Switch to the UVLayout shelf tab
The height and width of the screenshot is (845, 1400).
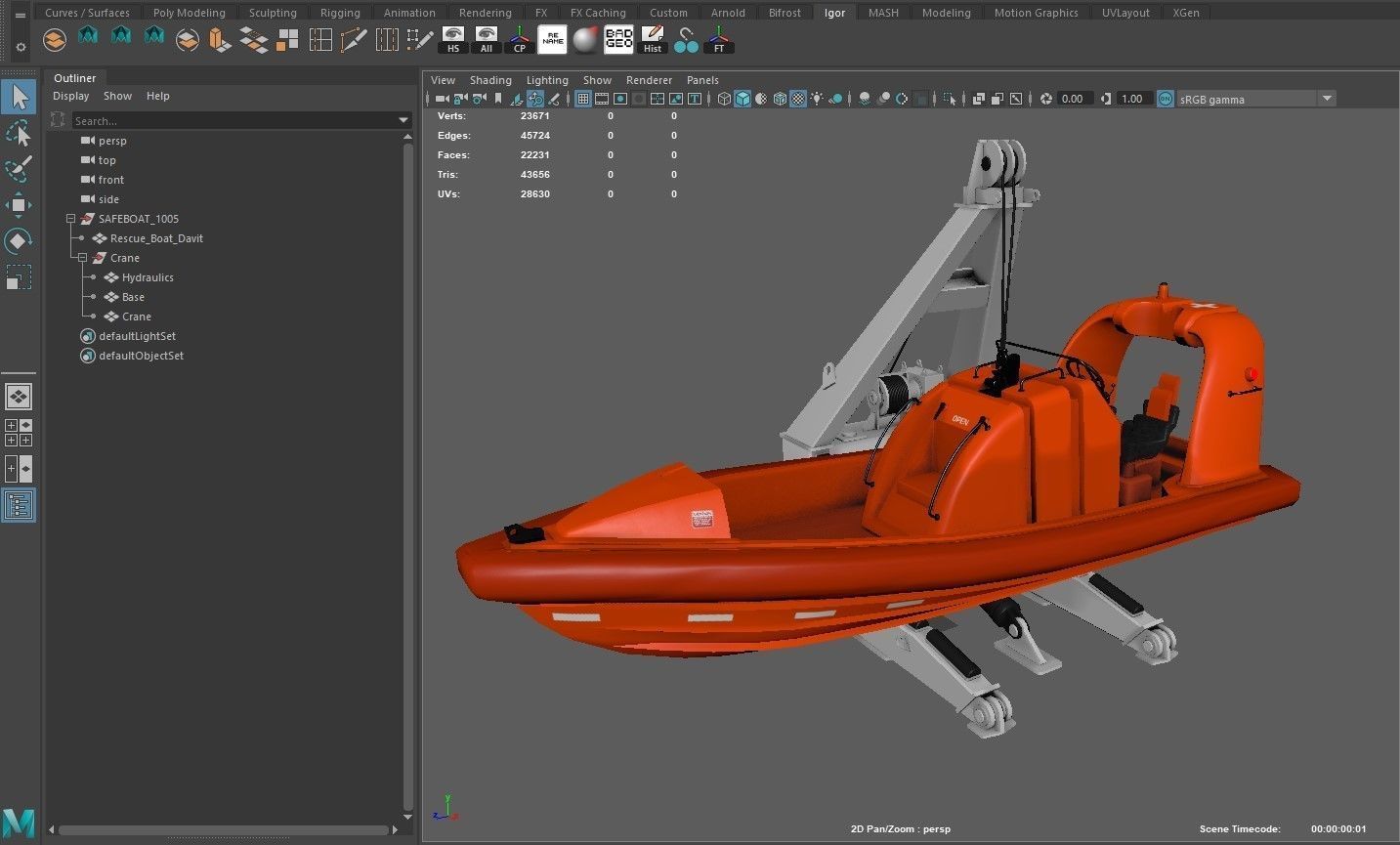[x=1125, y=13]
